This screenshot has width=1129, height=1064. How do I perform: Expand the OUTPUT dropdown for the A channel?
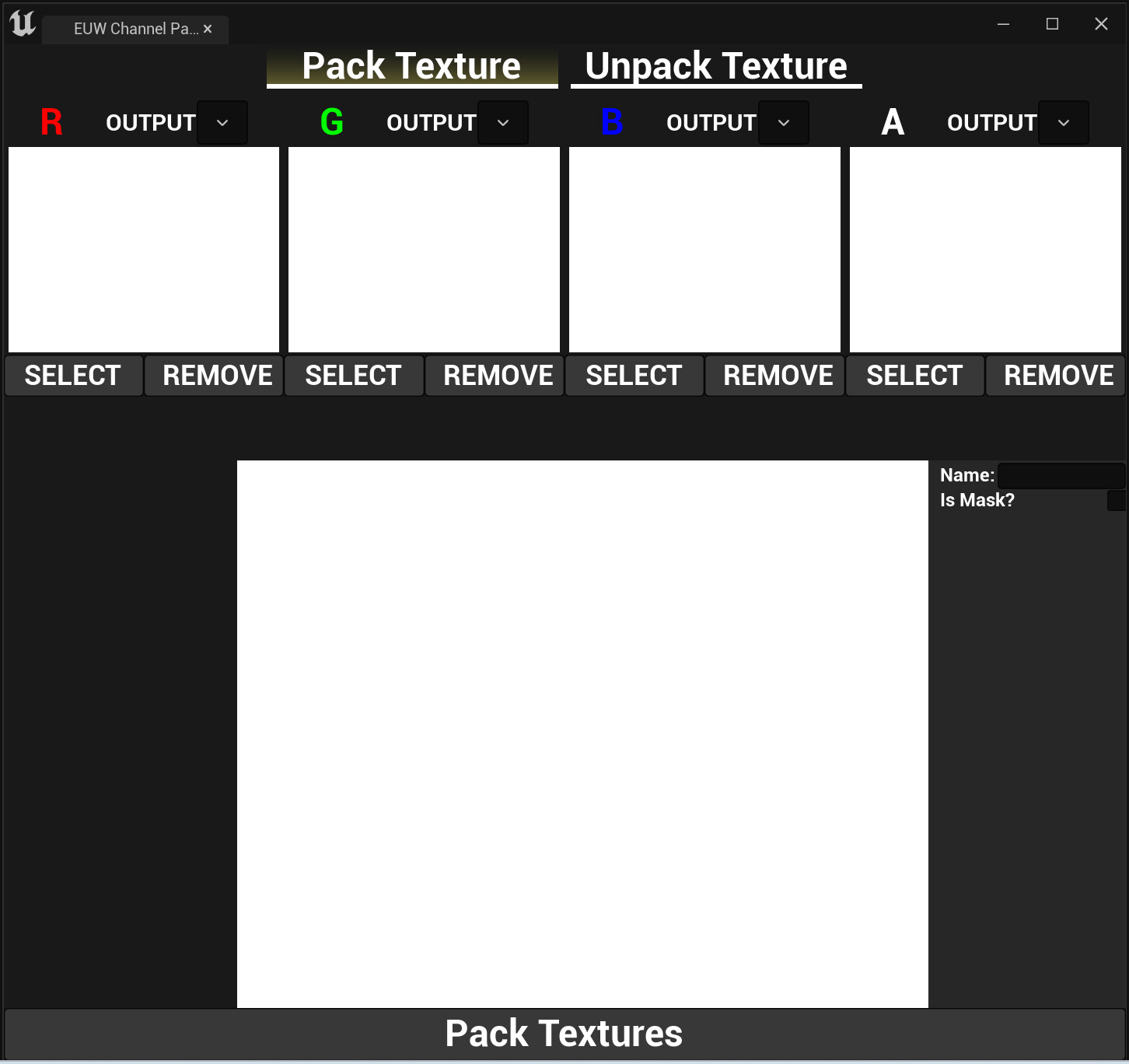[x=1064, y=122]
